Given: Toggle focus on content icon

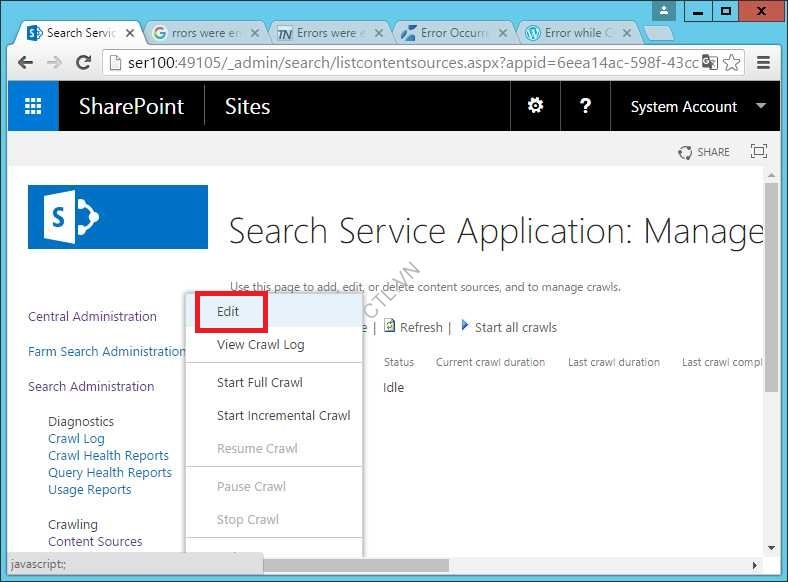Looking at the screenshot, I should (x=759, y=152).
